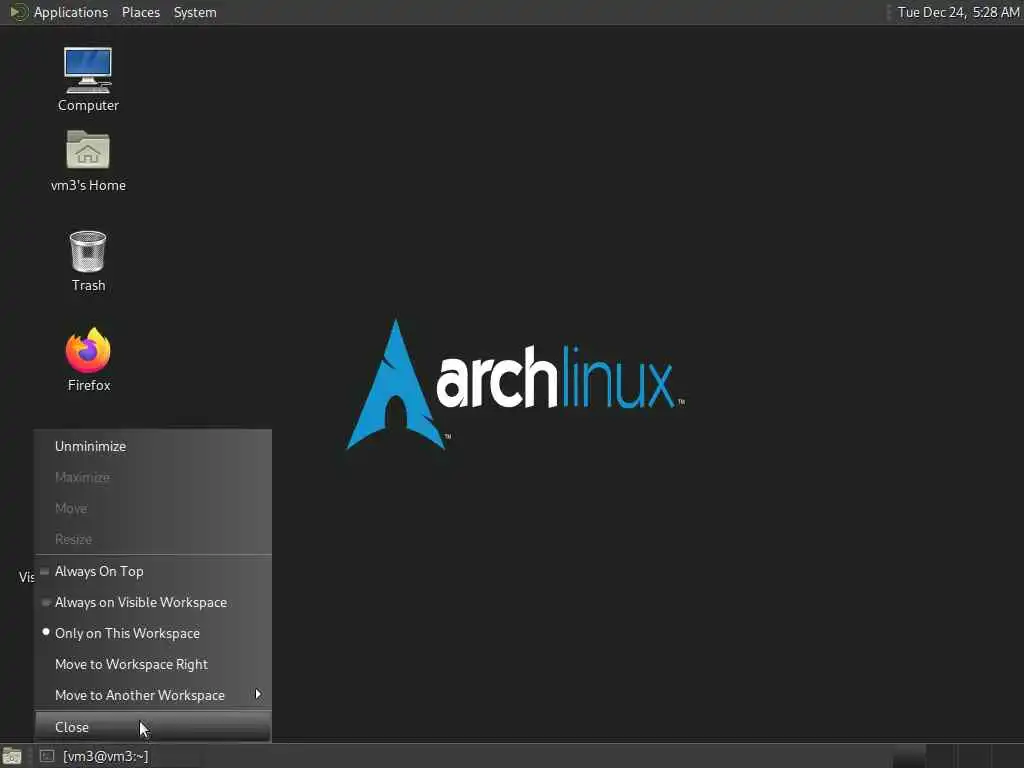Select Only on This Workspace option
The height and width of the screenshot is (768, 1024).
153,633
